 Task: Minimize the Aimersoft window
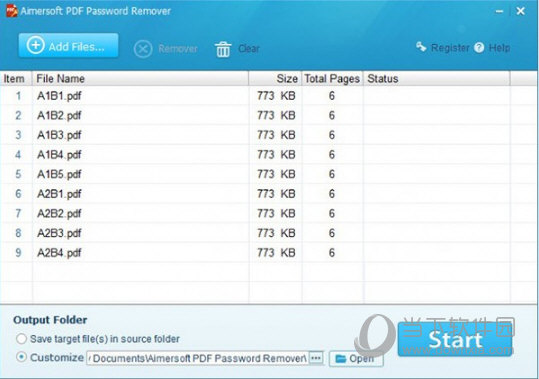click(x=499, y=11)
